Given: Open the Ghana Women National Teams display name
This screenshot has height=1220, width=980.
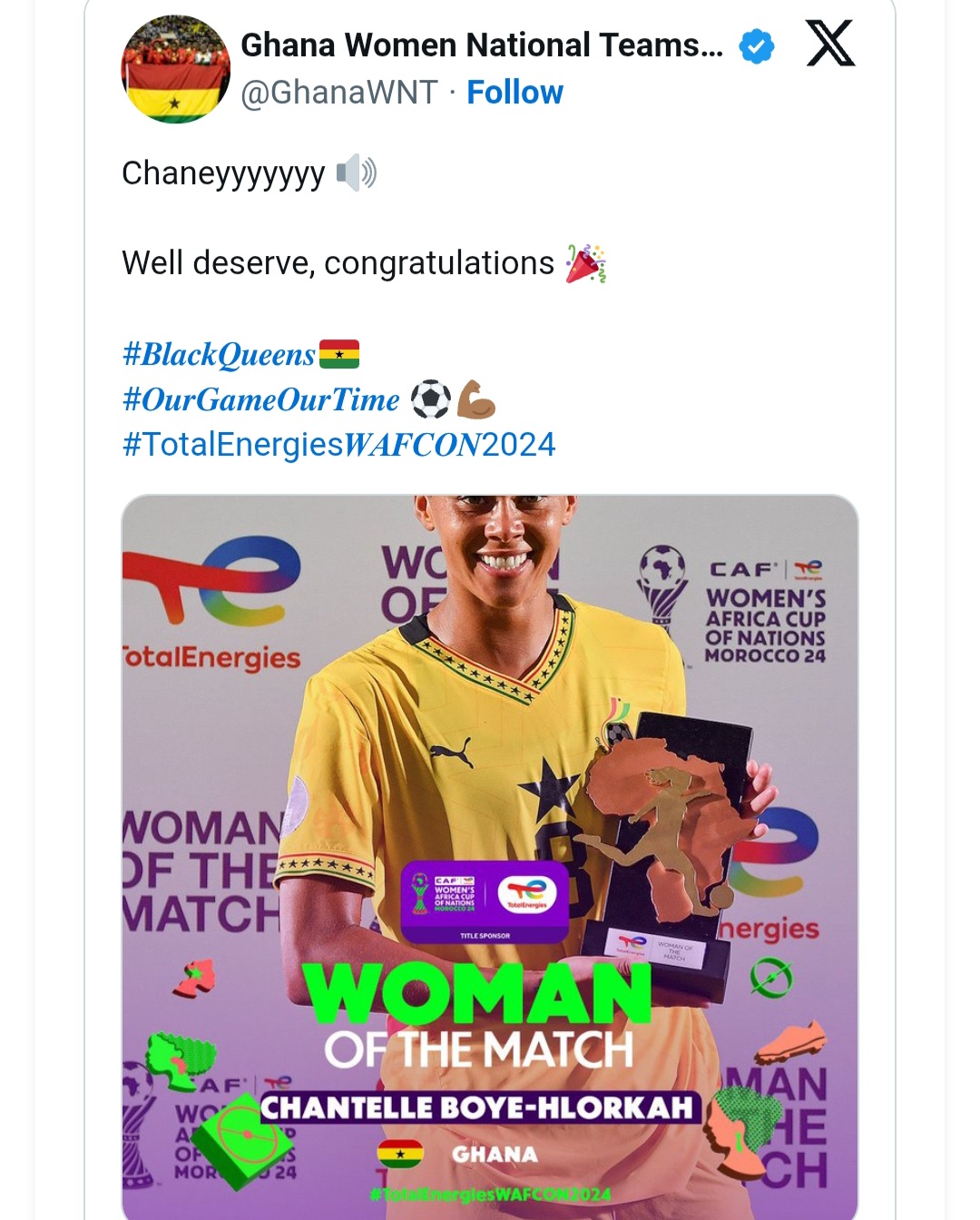Looking at the screenshot, I should (x=482, y=44).
